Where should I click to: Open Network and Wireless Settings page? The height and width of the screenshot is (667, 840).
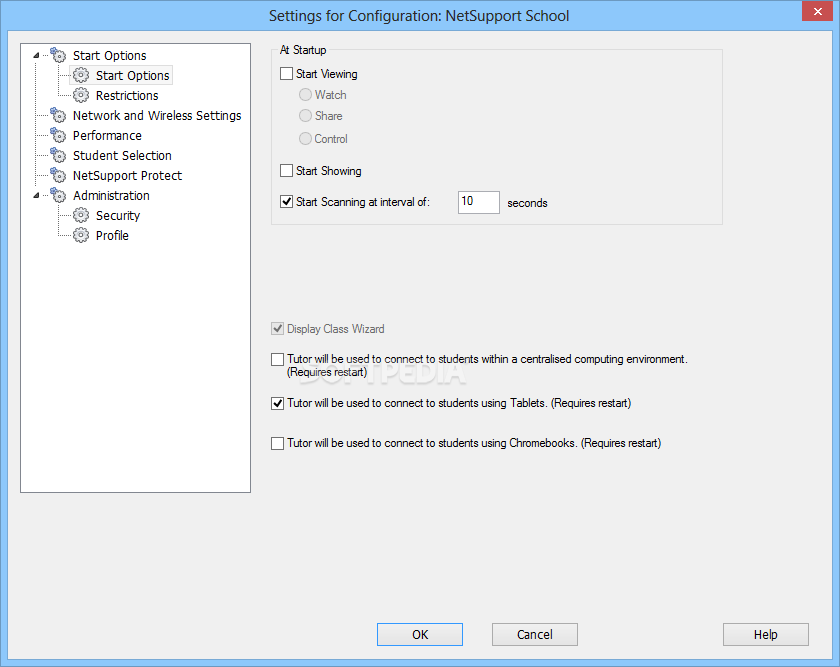157,115
